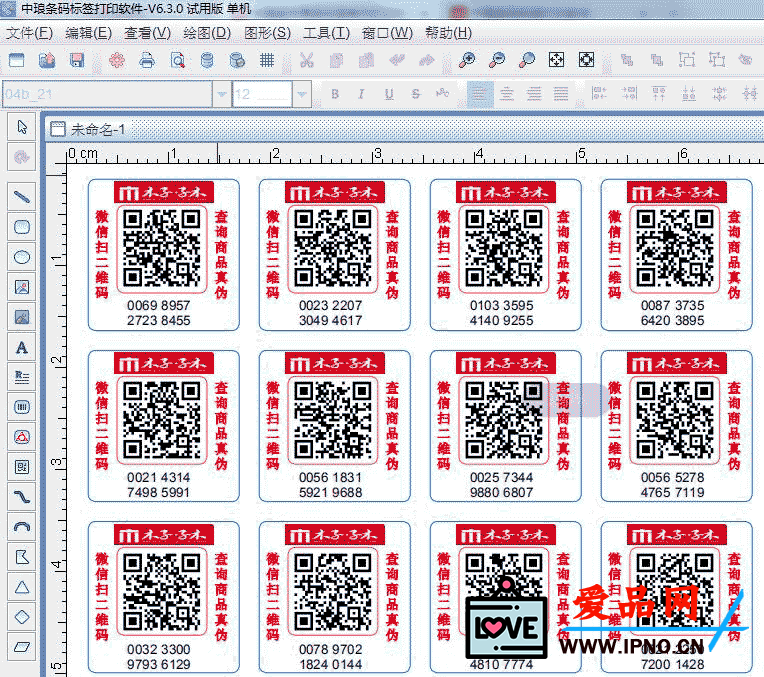Select right text alignment
Viewport: 764px width, 677px height.
pyautogui.click(x=534, y=94)
